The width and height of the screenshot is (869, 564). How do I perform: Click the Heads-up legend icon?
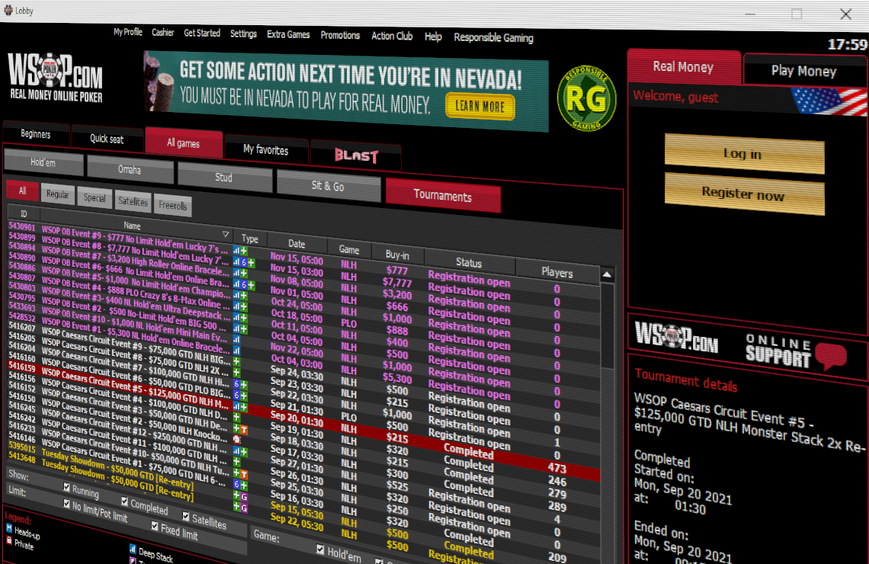click(9, 527)
